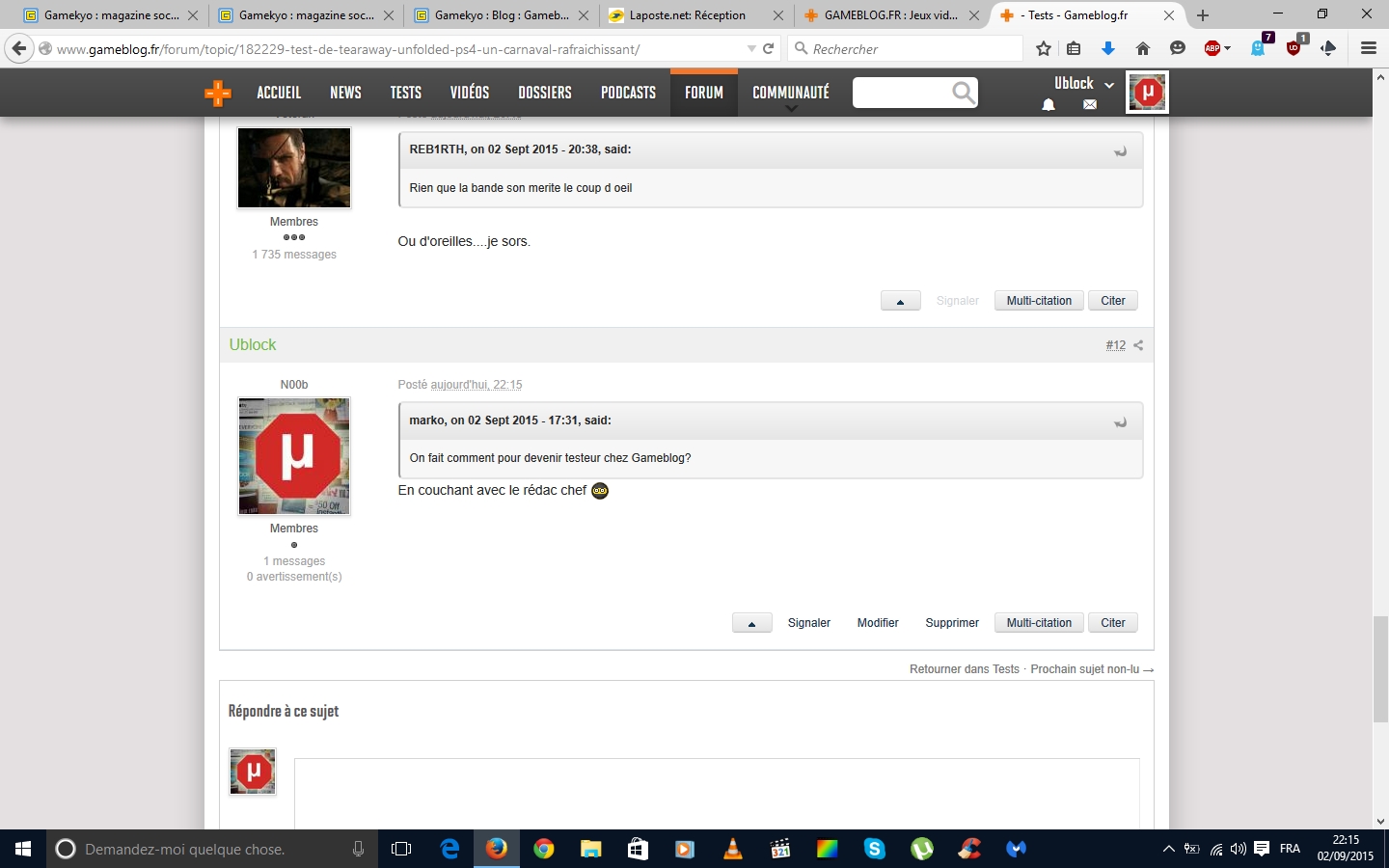Open VLC media player in taskbar
Screen dimensions: 1389x868
point(733,849)
